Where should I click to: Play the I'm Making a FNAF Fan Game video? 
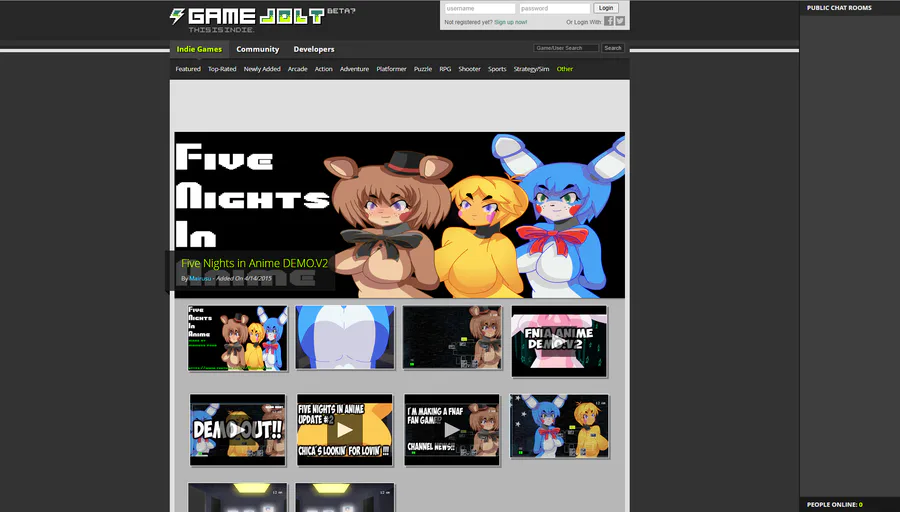(x=452, y=429)
